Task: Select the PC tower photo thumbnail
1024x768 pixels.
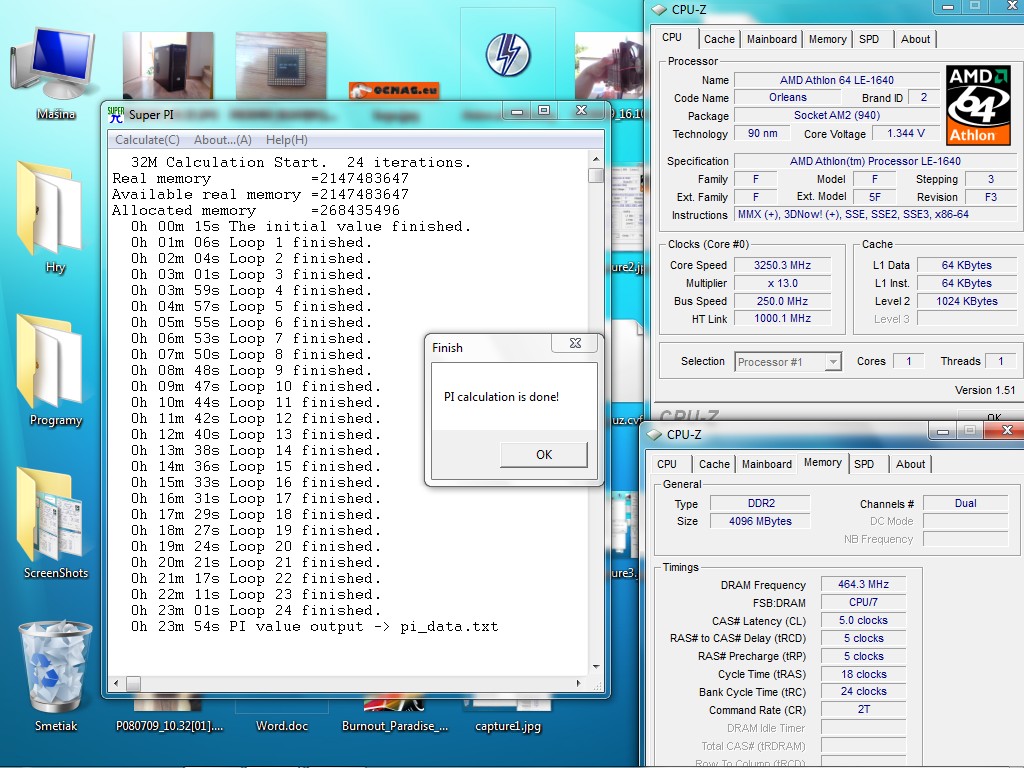Action: point(168,65)
